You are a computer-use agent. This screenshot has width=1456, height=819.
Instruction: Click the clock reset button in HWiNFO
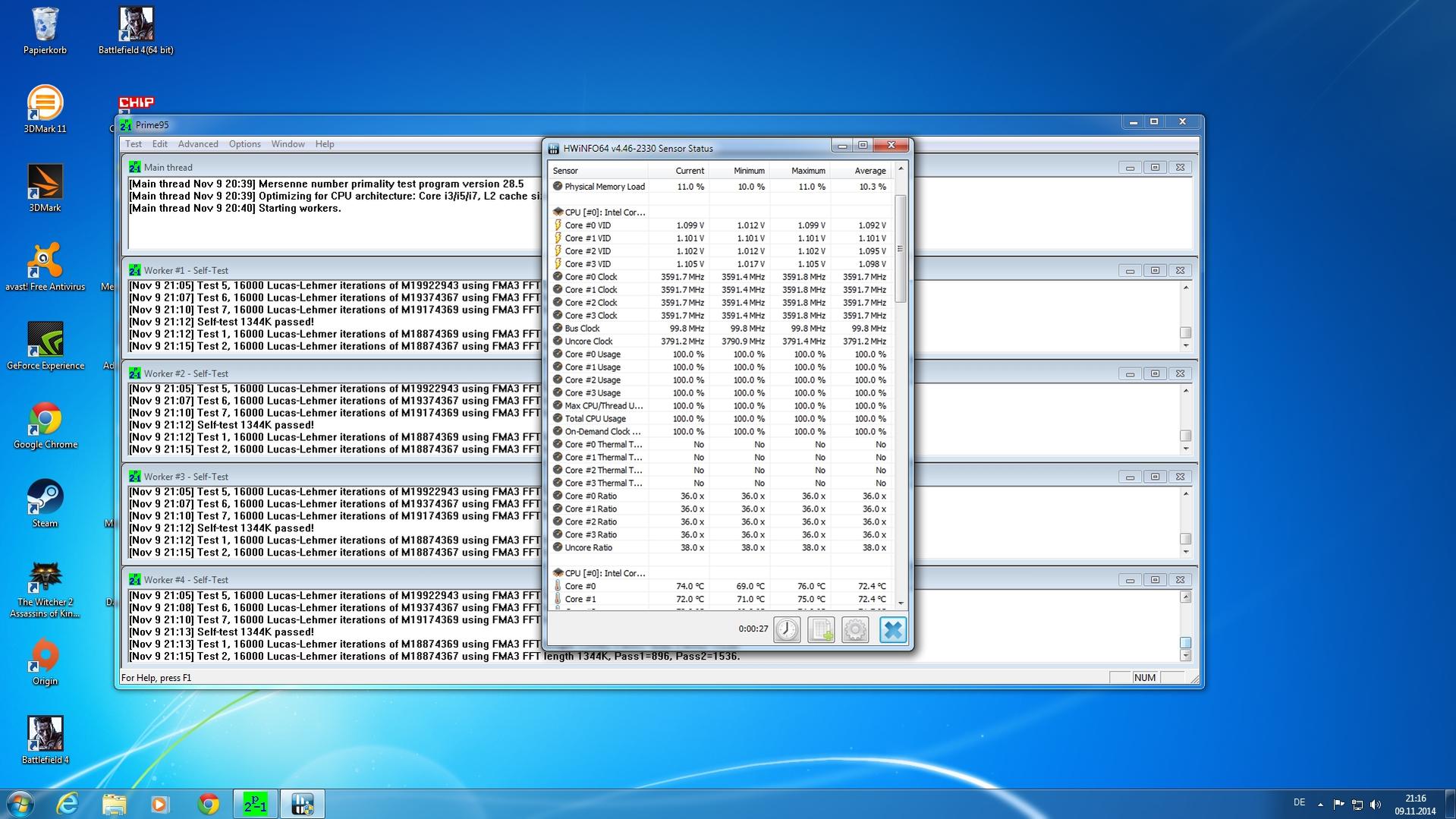[x=787, y=629]
